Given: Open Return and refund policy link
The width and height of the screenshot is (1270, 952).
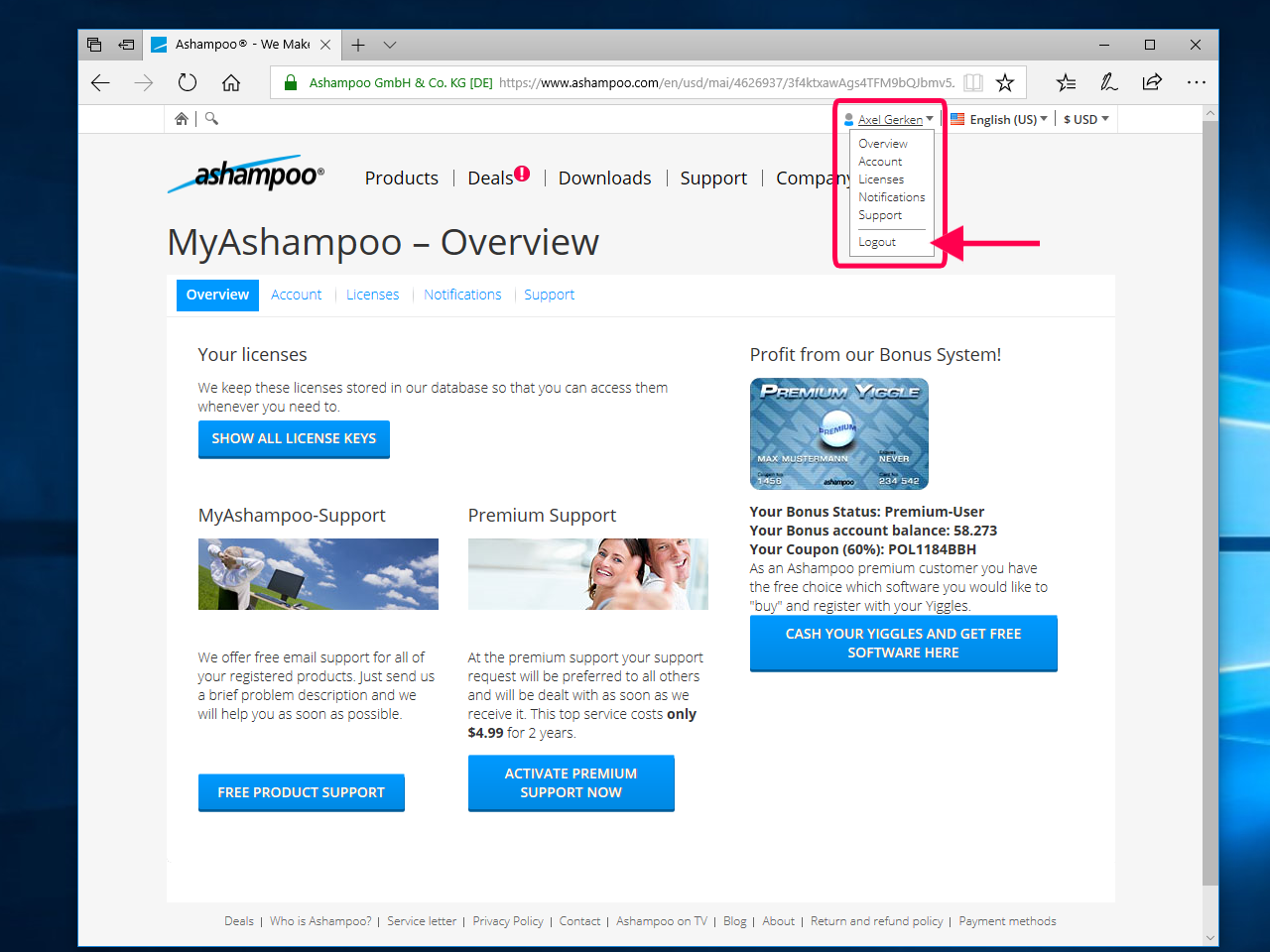Looking at the screenshot, I should click(x=877, y=921).
